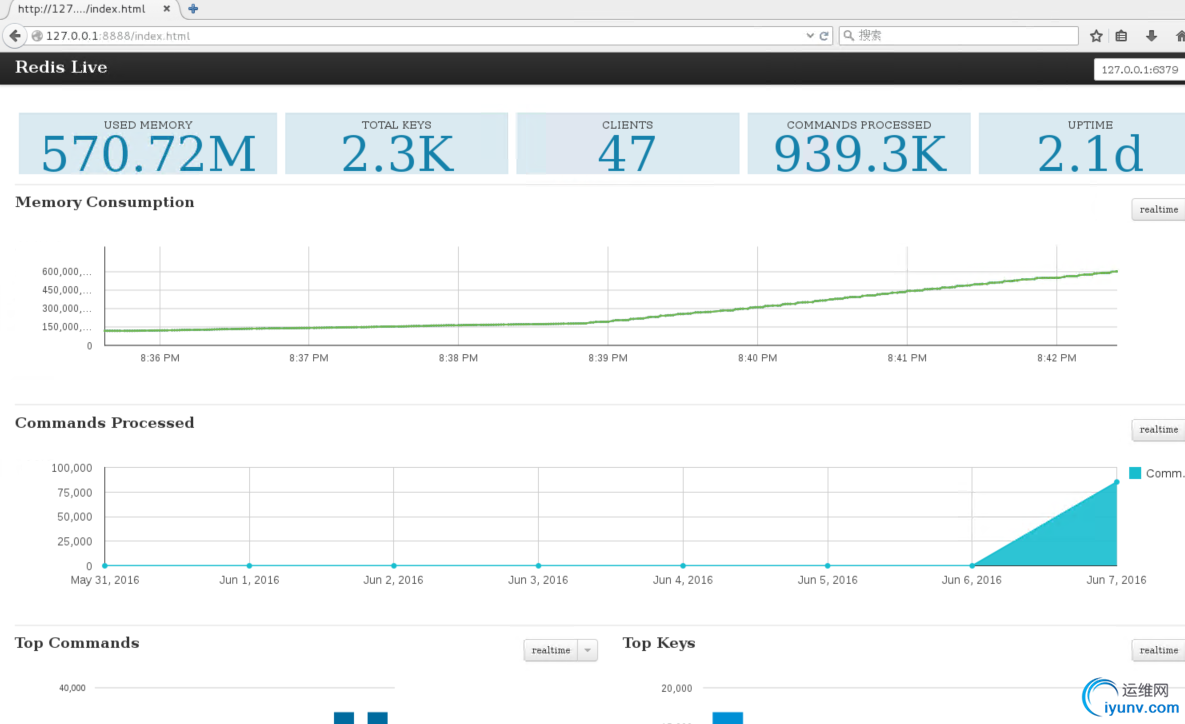Click the 600,000,... memory axis label
1185x724 pixels.
(67, 272)
